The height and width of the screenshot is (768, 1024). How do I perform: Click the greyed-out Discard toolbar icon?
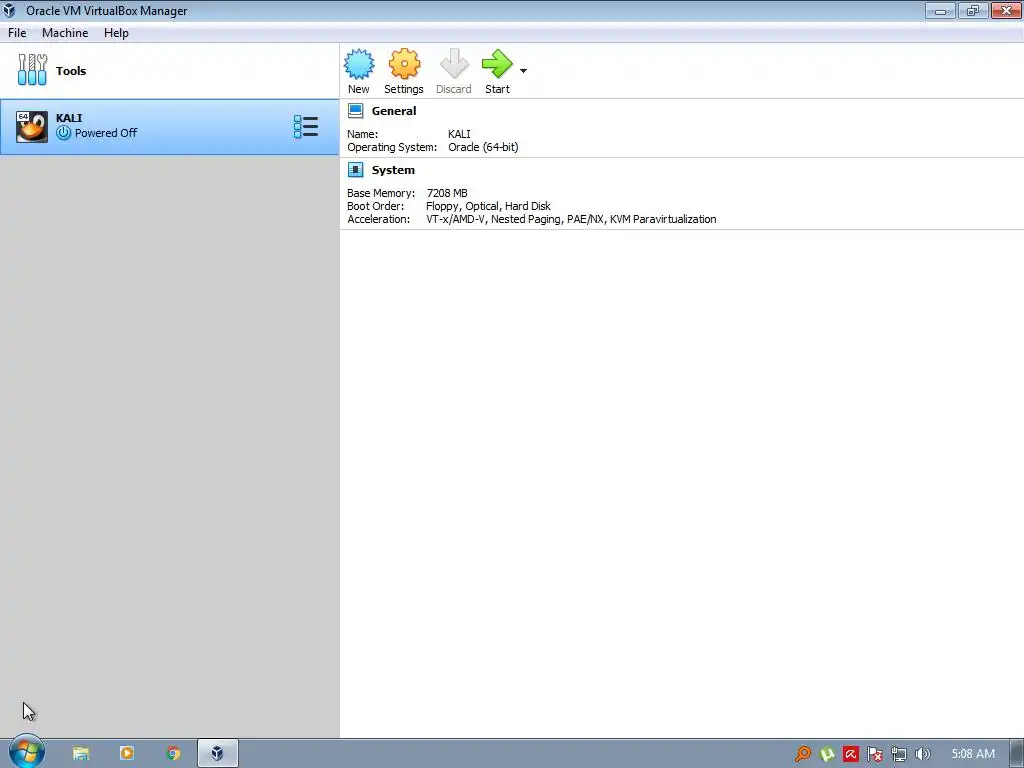454,64
